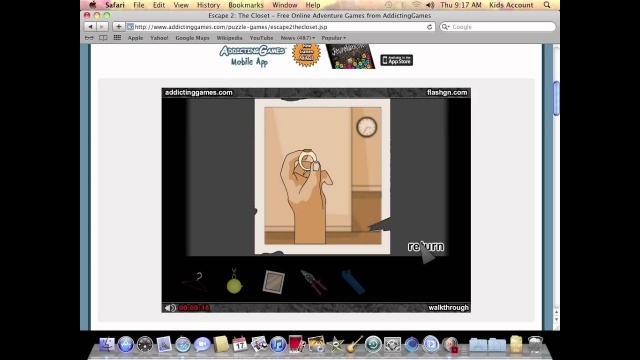
Task: Open the Yahoo! bookmark
Action: (x=159, y=38)
